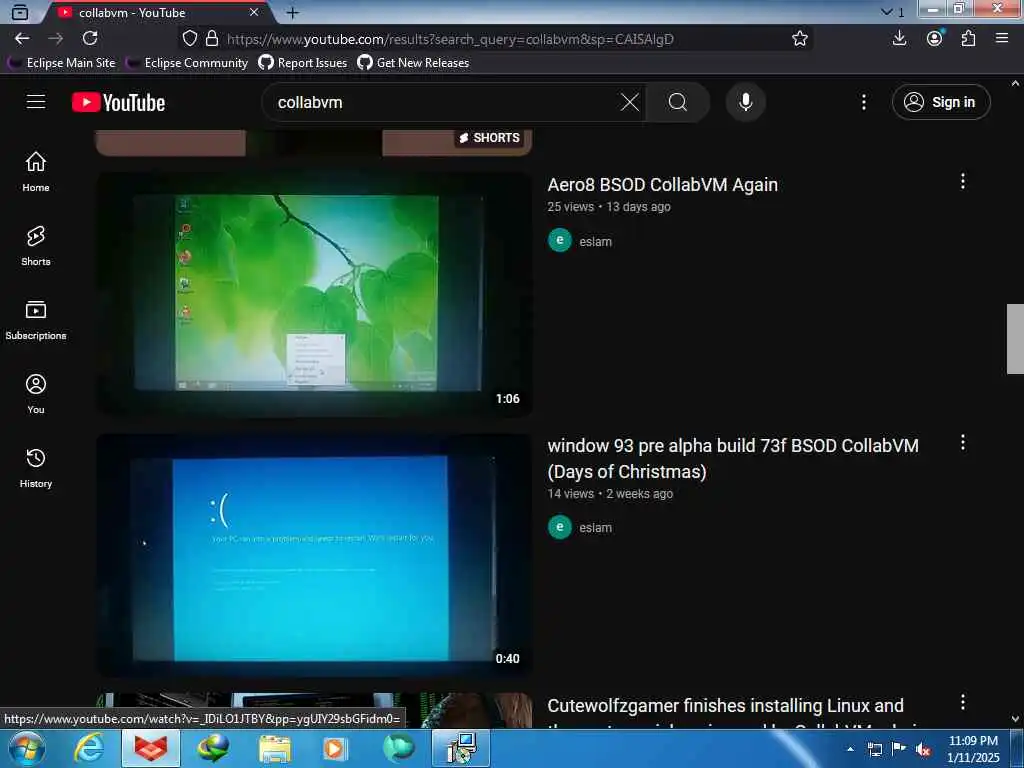The image size is (1024, 768).
Task: Open title window 93 pre alpha build
Action: (x=733, y=458)
